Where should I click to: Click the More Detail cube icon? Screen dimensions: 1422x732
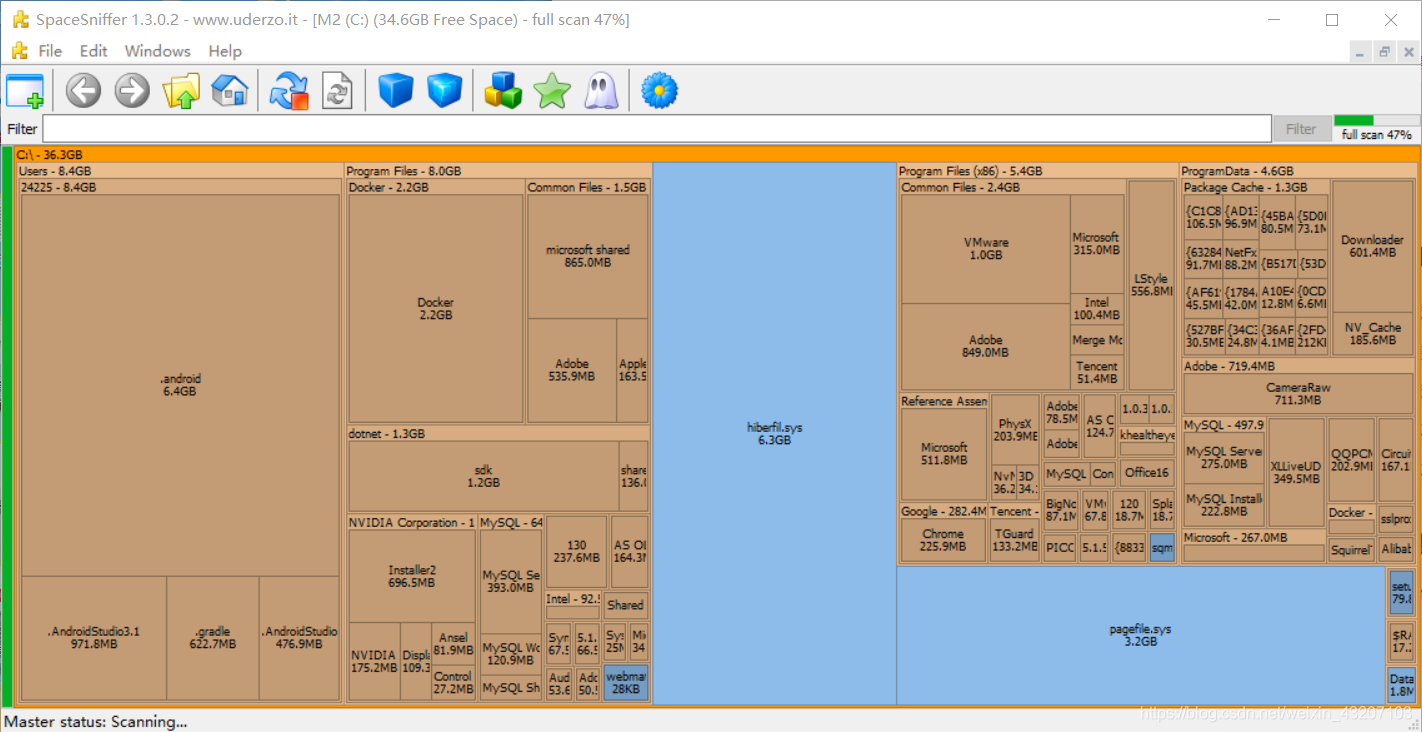click(x=444, y=91)
